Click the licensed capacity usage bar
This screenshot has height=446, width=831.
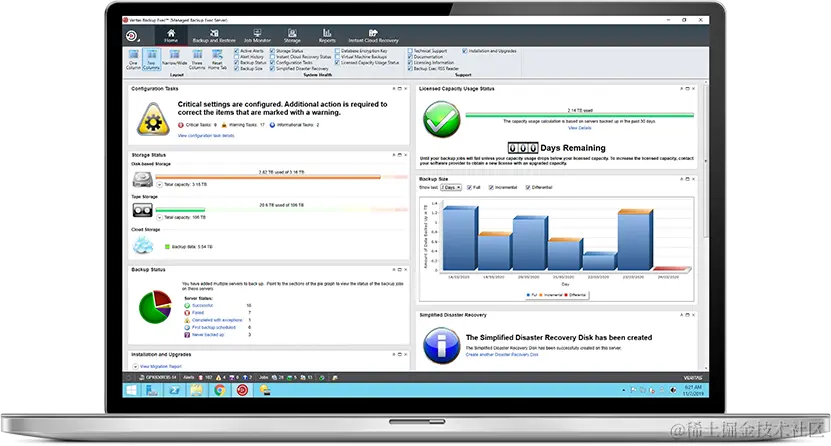click(x=580, y=115)
